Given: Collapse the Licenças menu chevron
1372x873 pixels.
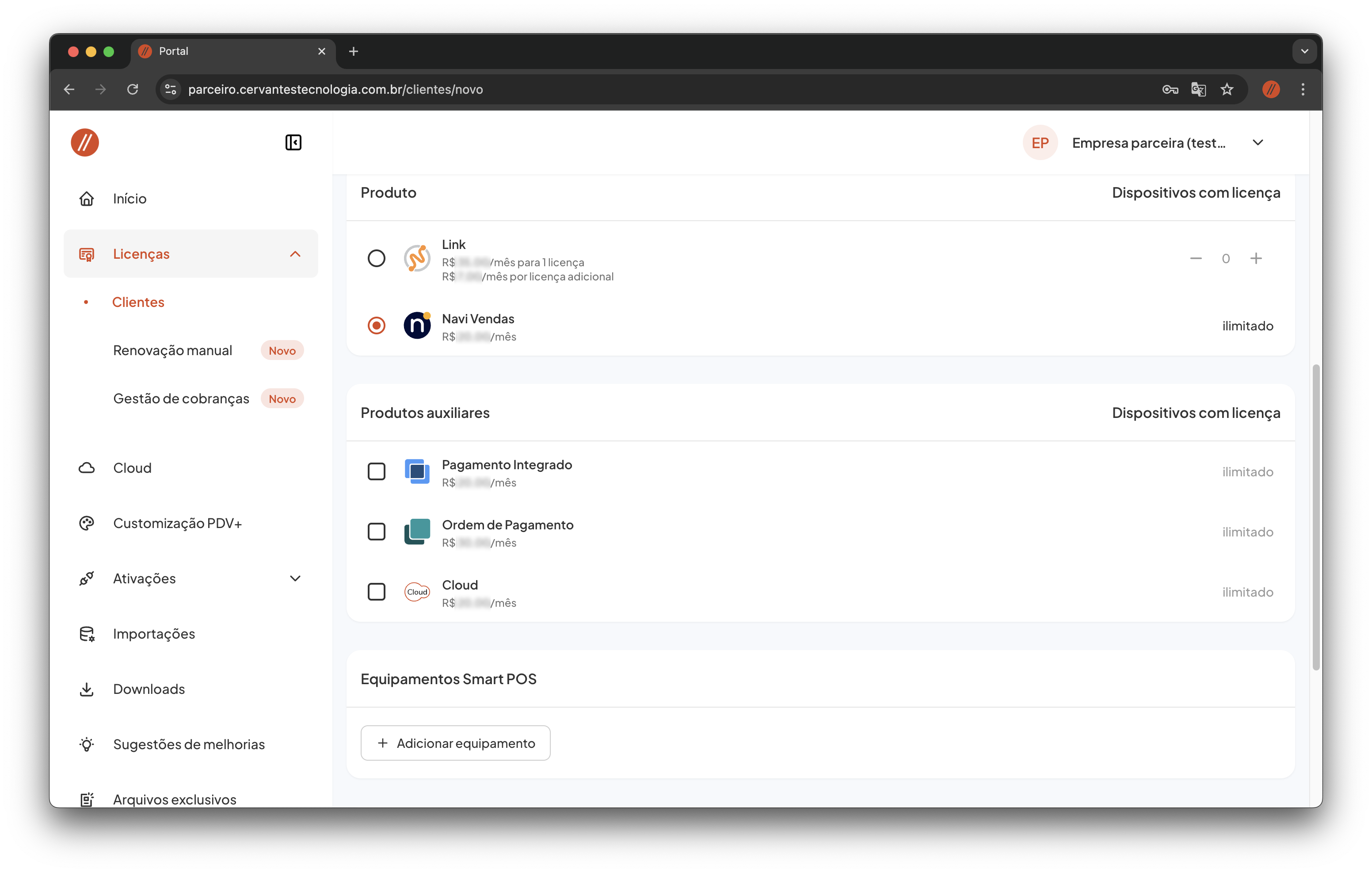Looking at the screenshot, I should [x=295, y=254].
